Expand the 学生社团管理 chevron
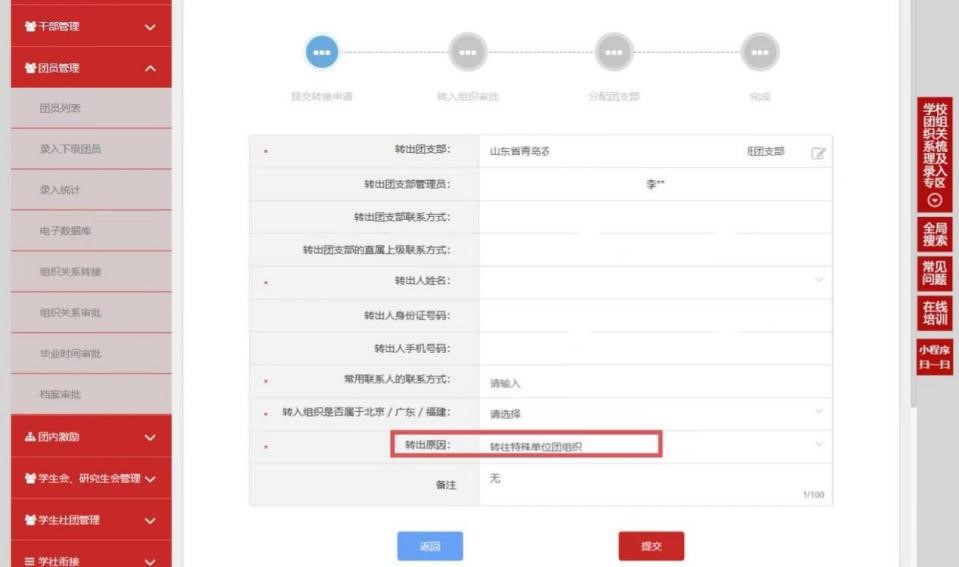The height and width of the screenshot is (567, 959). point(150,521)
